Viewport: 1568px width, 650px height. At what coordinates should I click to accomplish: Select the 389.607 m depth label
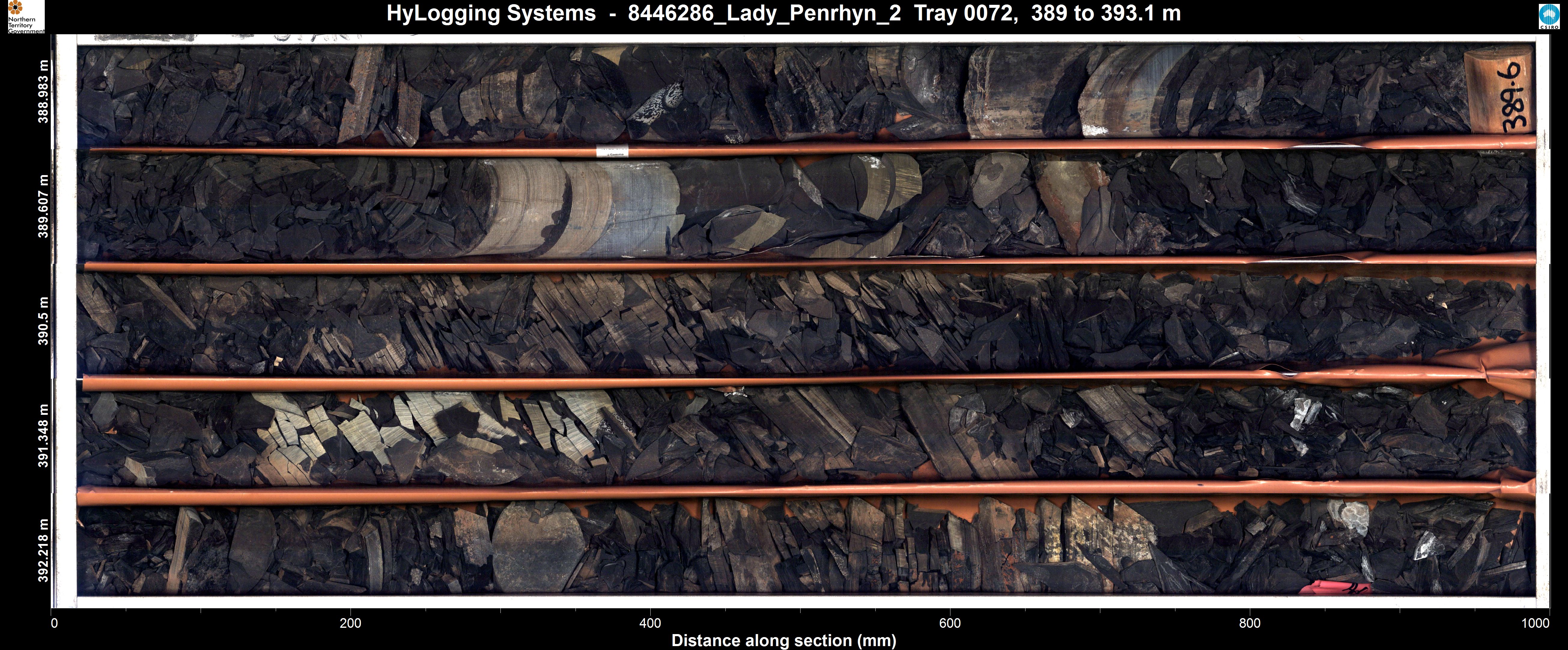click(43, 206)
